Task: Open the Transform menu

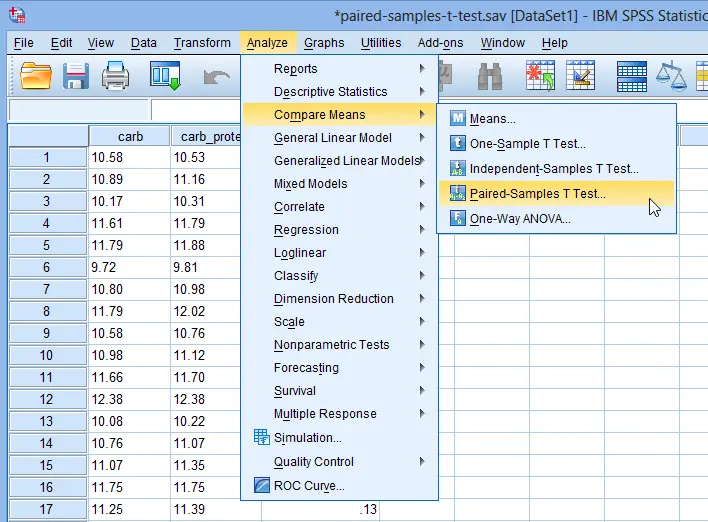Action: pos(202,43)
